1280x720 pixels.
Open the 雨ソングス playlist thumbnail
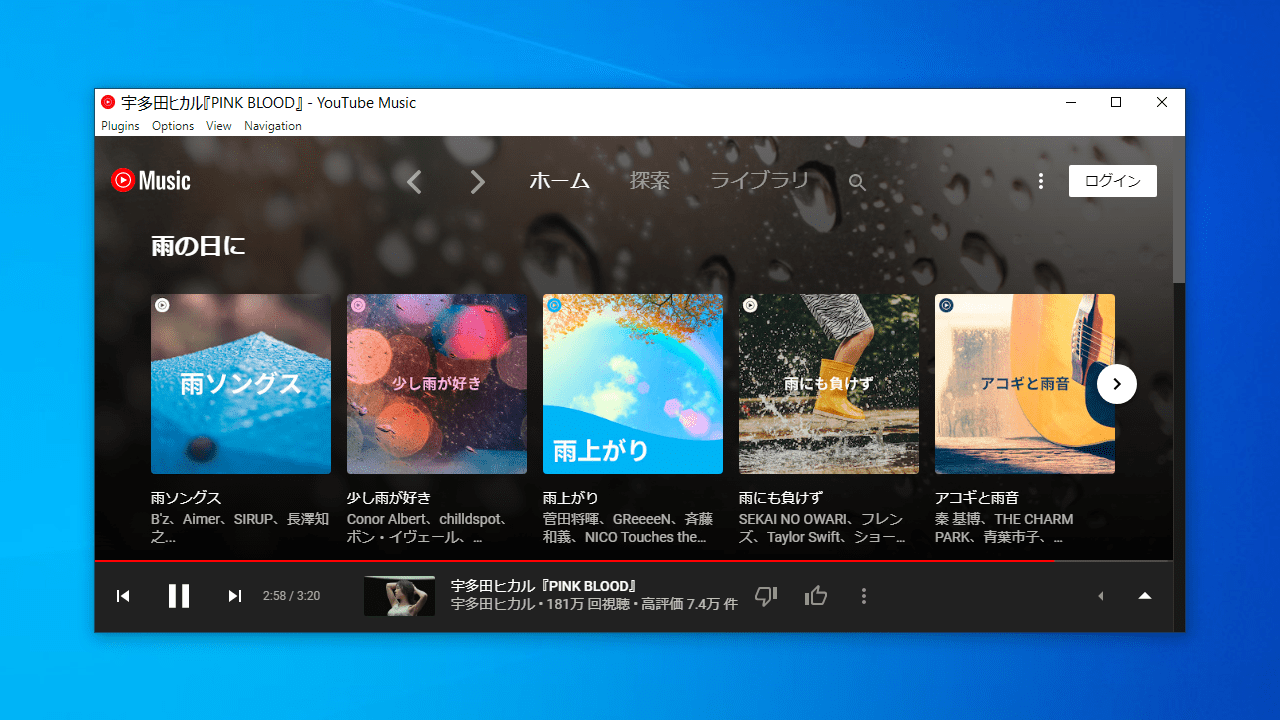(241, 384)
